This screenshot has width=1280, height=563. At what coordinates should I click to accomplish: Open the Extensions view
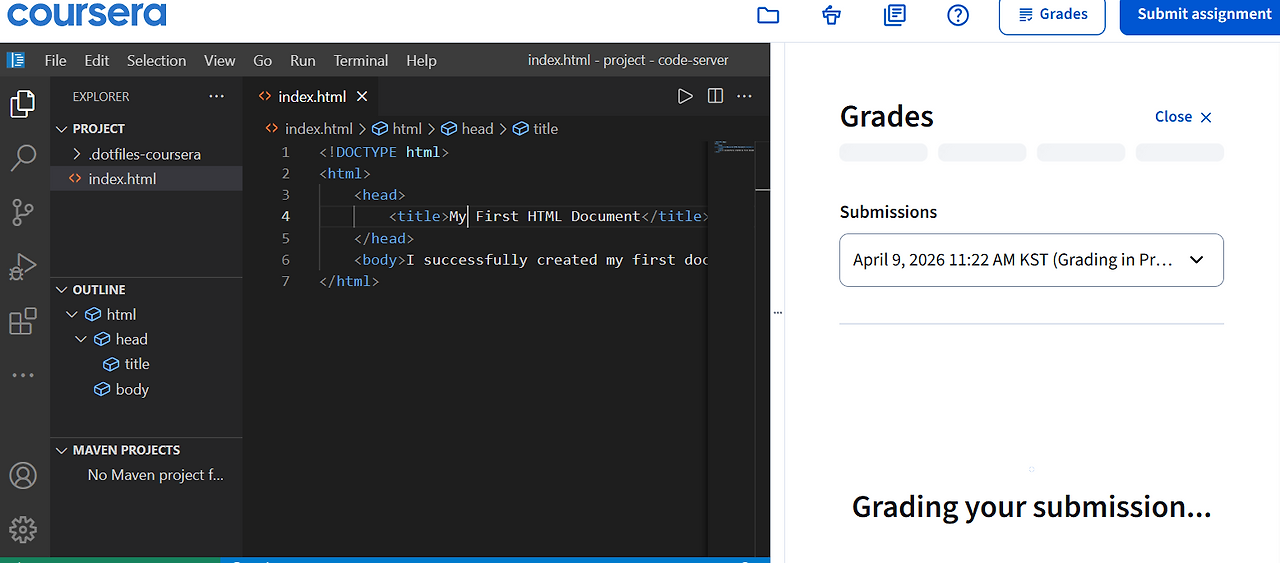click(x=22, y=321)
